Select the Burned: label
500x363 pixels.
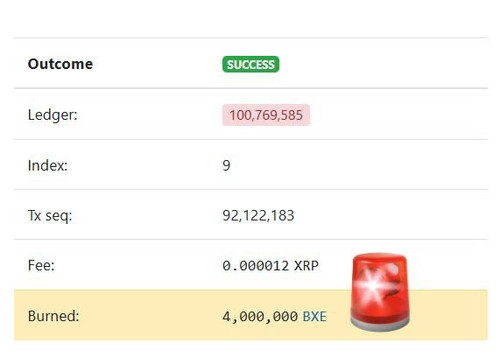54,316
